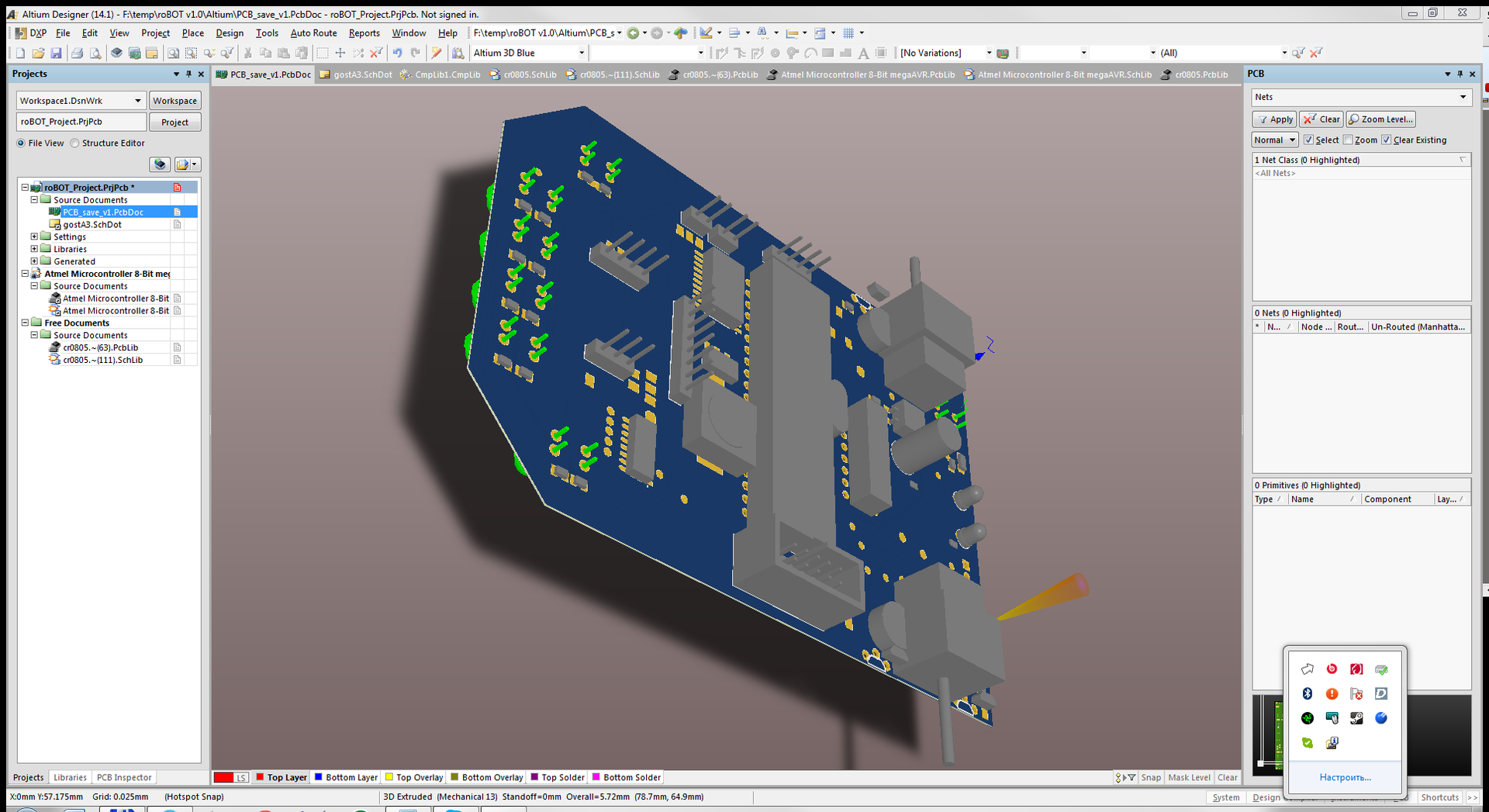Click the Select Inside Area dashed rectangle icon
The height and width of the screenshot is (812, 1489).
pos(322,53)
